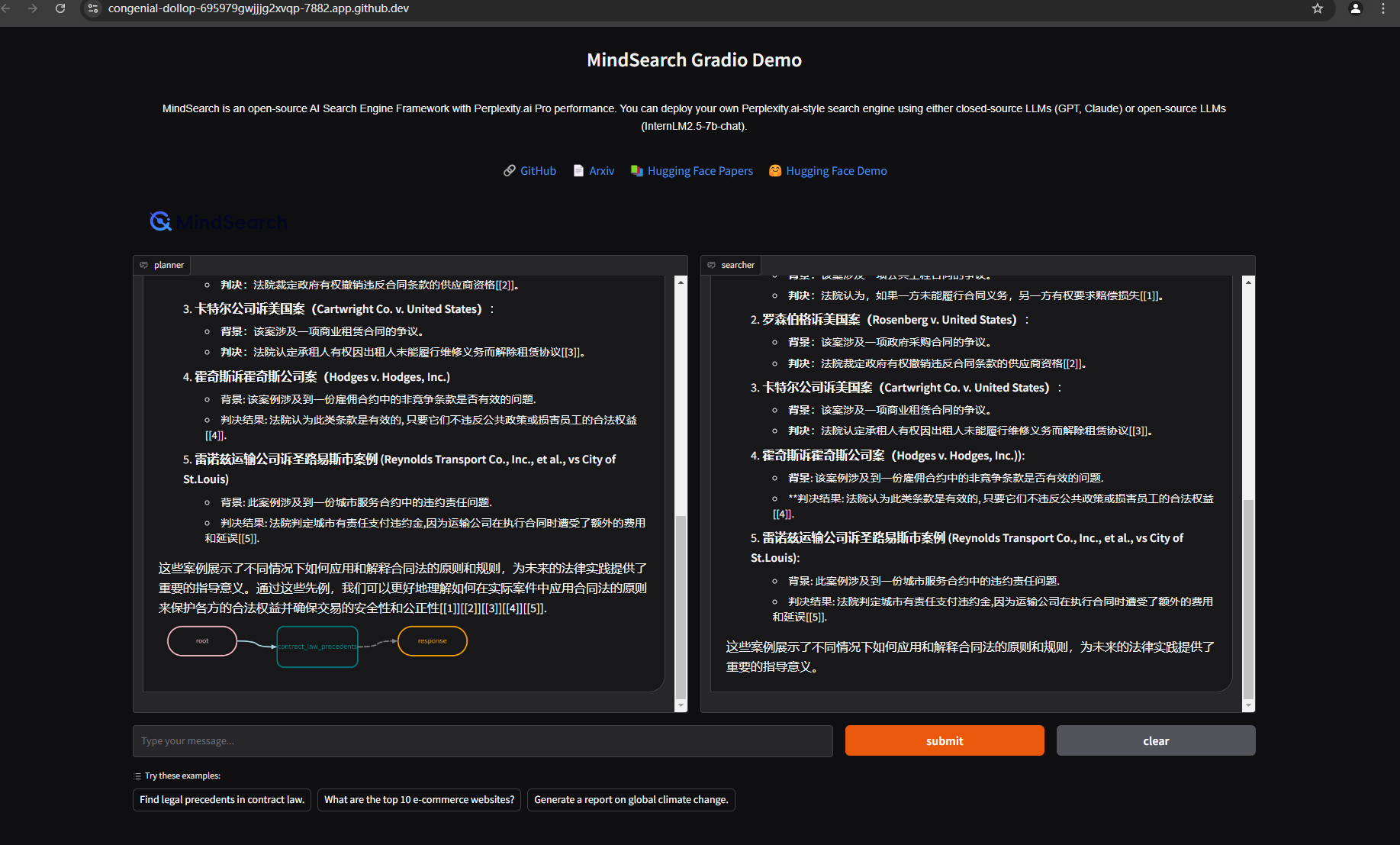Open the example about global climate change report

pyautogui.click(x=631, y=799)
